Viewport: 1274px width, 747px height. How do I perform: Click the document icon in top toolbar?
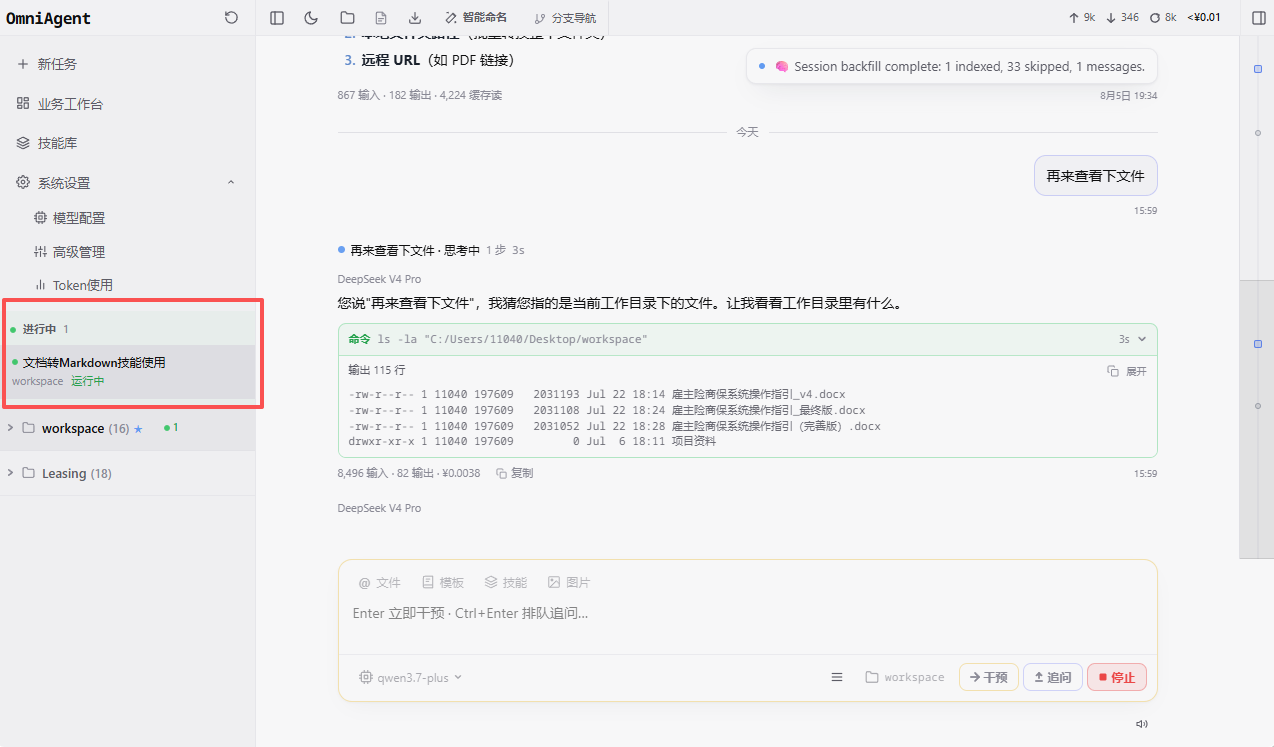[x=381, y=18]
